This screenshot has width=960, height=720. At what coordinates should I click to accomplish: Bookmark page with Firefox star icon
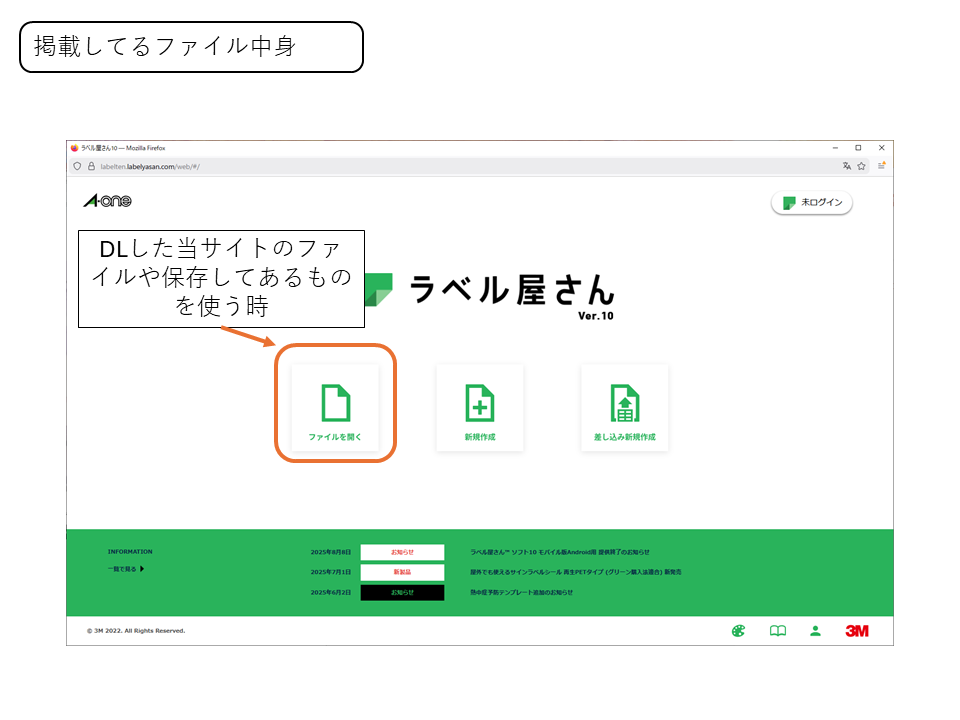[861, 166]
